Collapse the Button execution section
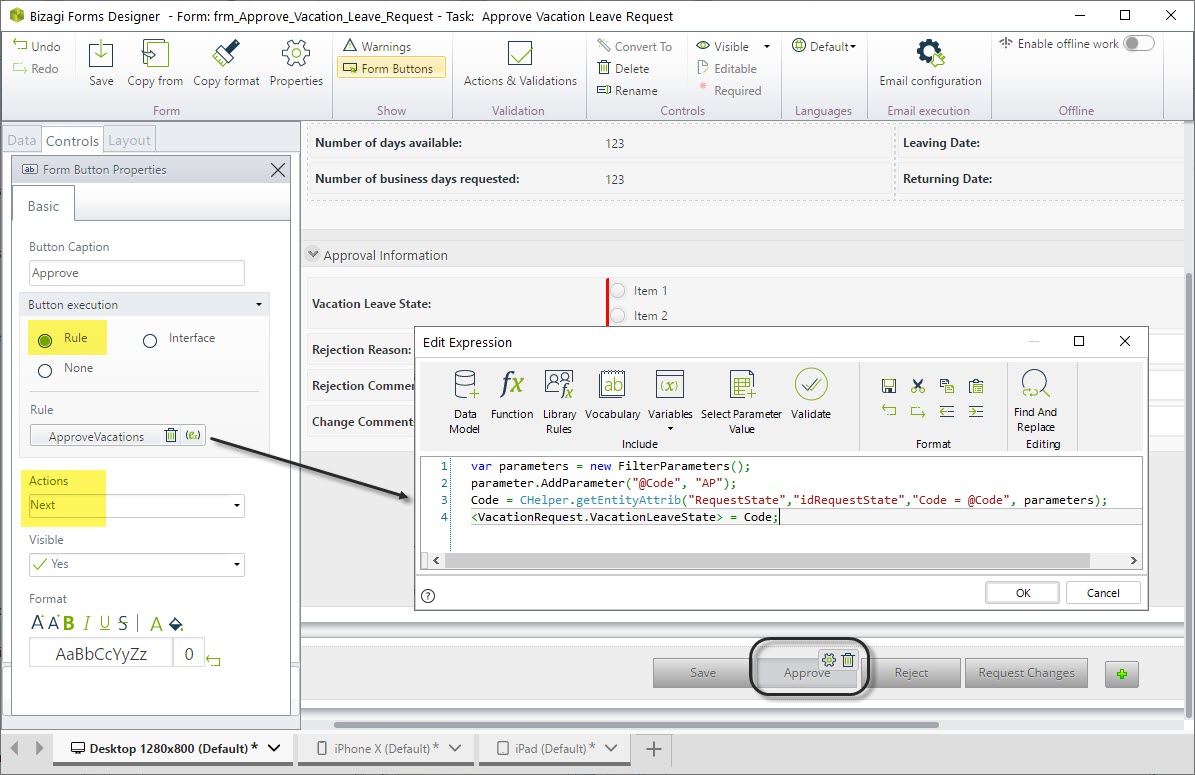The height and width of the screenshot is (775, 1195). pyautogui.click(x=258, y=305)
